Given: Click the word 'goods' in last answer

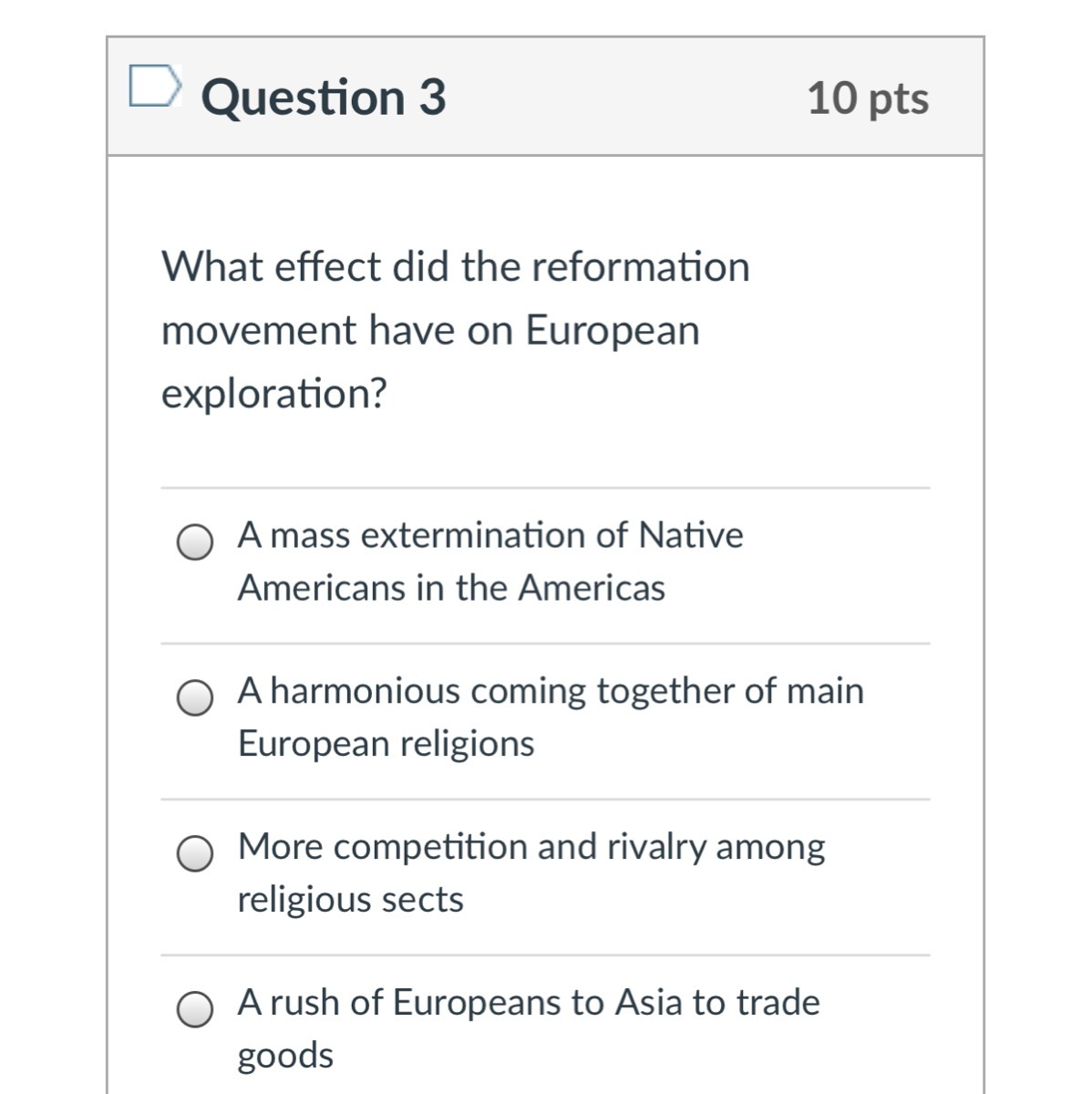Looking at the screenshot, I should (285, 1056).
